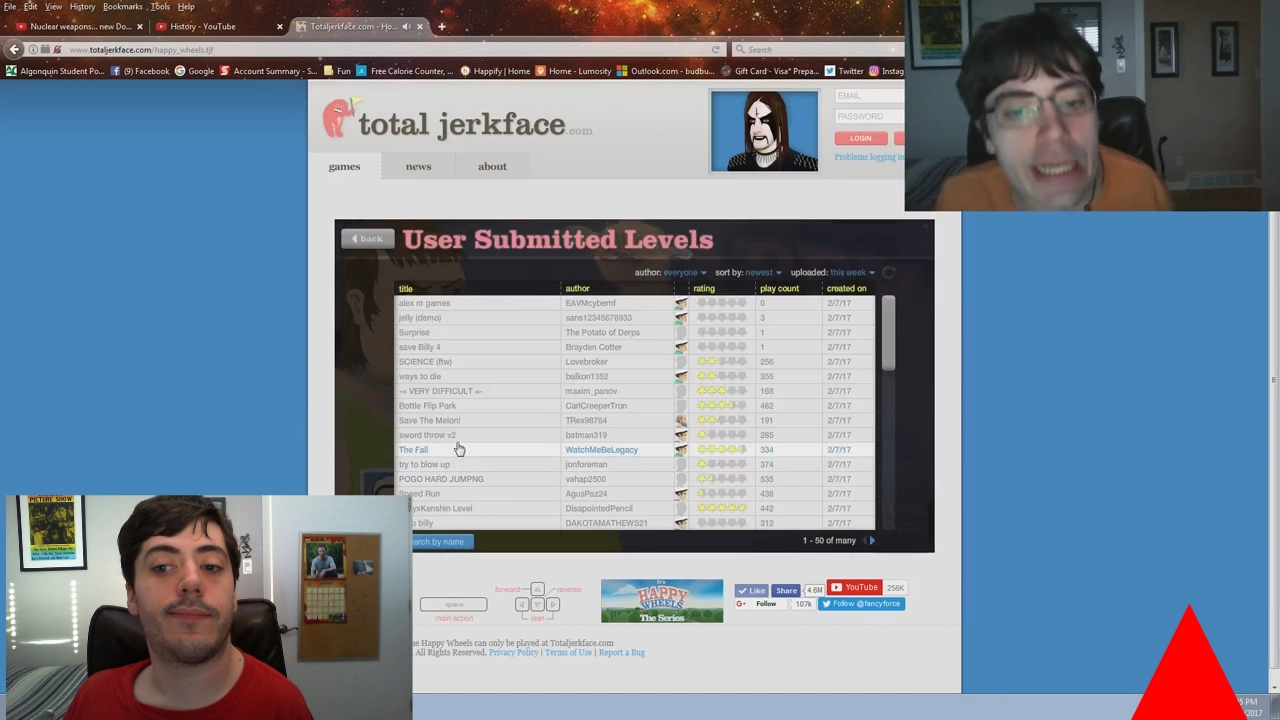Screen dimensions: 1280x720
Task: Open Free Calorie Counter bookmark
Action: pos(405,71)
